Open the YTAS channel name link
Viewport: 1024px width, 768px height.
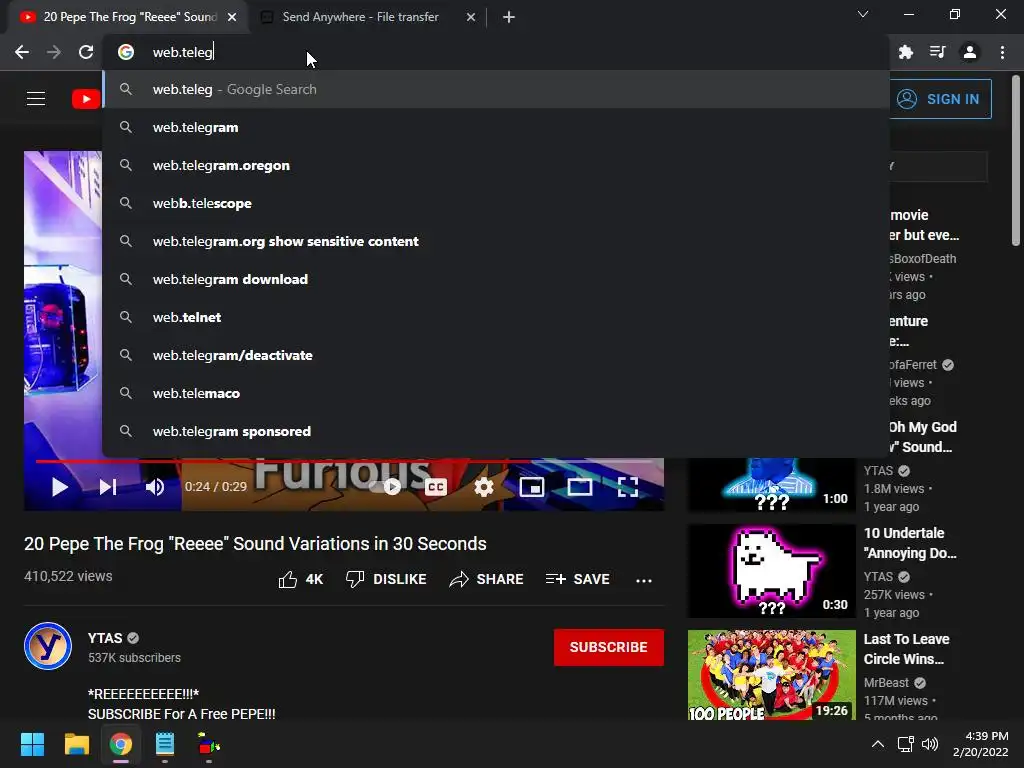(x=104, y=638)
